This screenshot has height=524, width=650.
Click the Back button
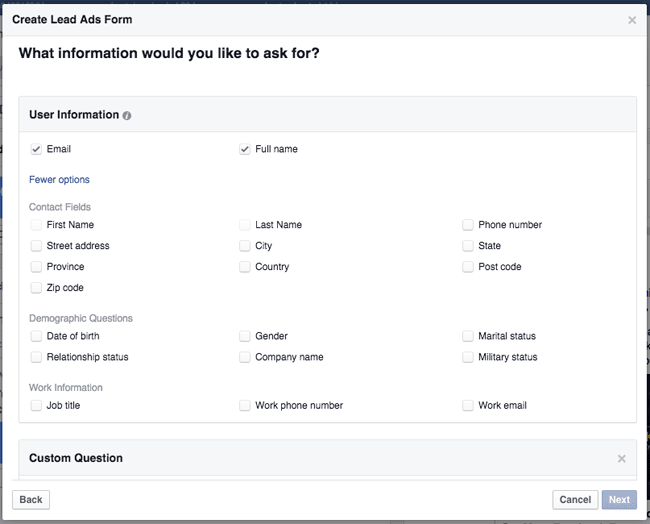click(31, 500)
